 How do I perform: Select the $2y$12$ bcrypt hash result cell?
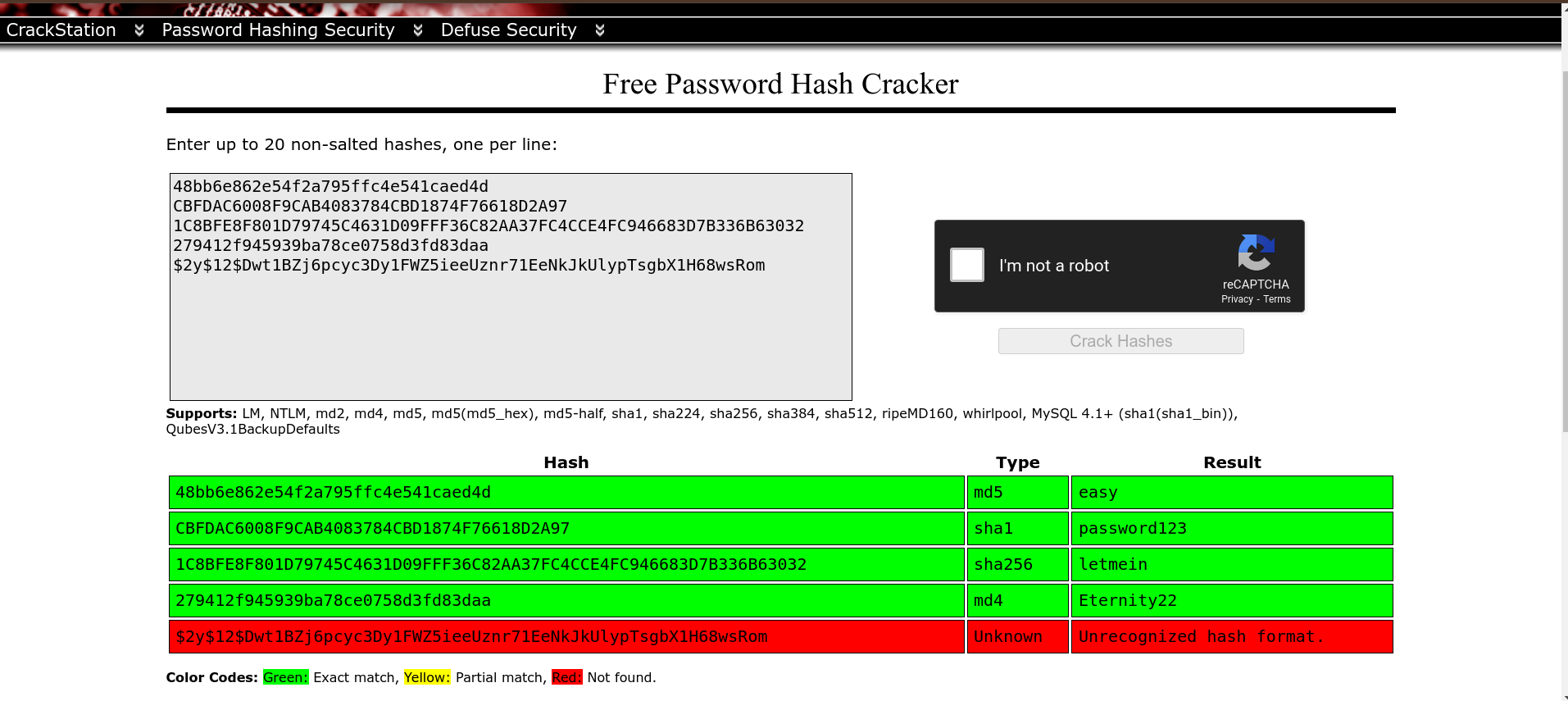pyautogui.click(x=566, y=636)
